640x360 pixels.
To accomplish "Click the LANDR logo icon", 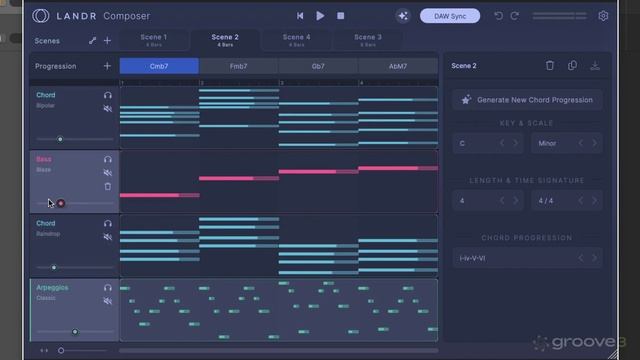I will click(41, 16).
